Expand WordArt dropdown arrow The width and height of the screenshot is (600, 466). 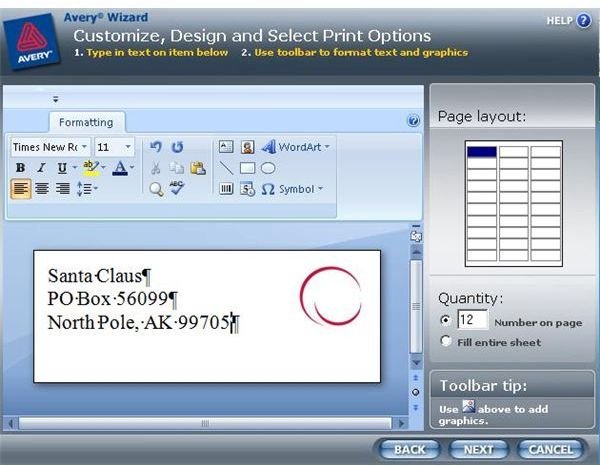tap(327, 147)
